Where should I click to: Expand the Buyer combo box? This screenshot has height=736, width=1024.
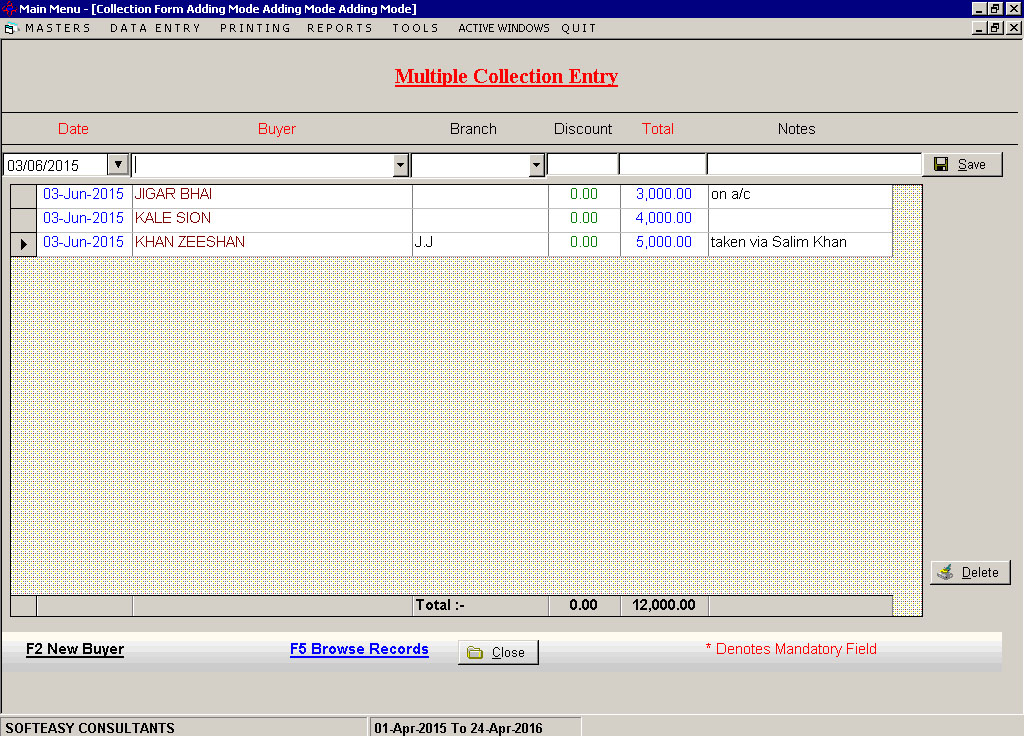401,165
